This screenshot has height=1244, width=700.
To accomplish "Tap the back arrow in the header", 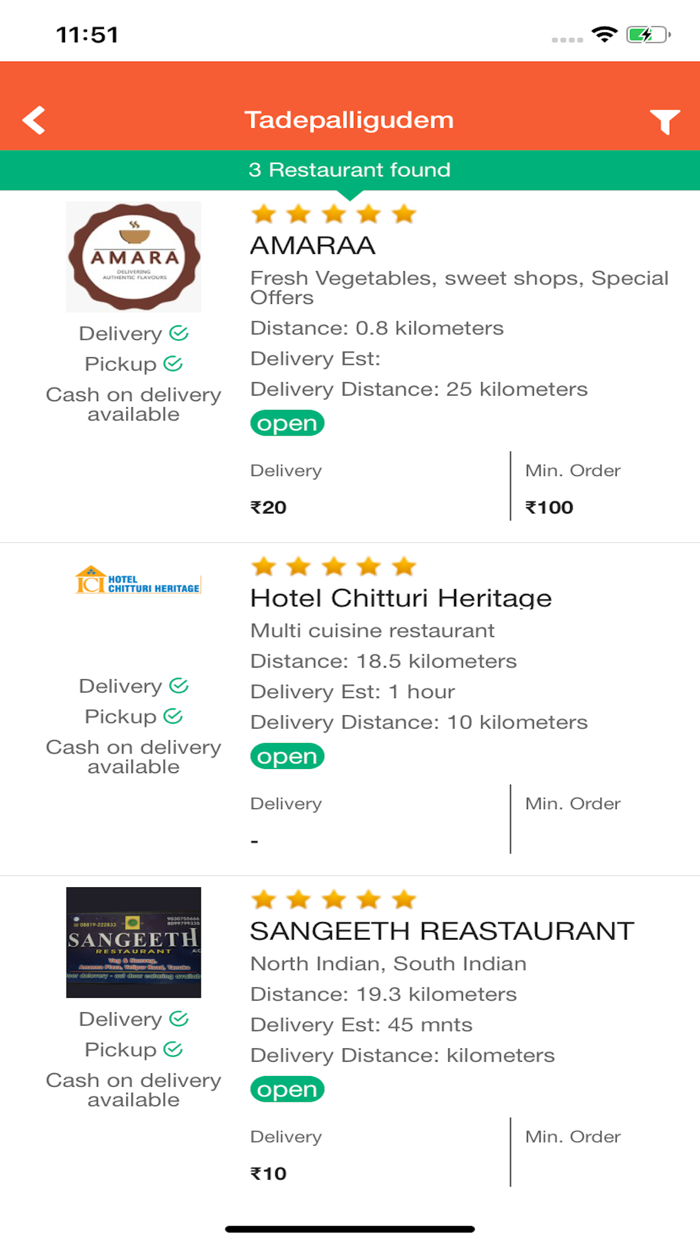I will 33,119.
